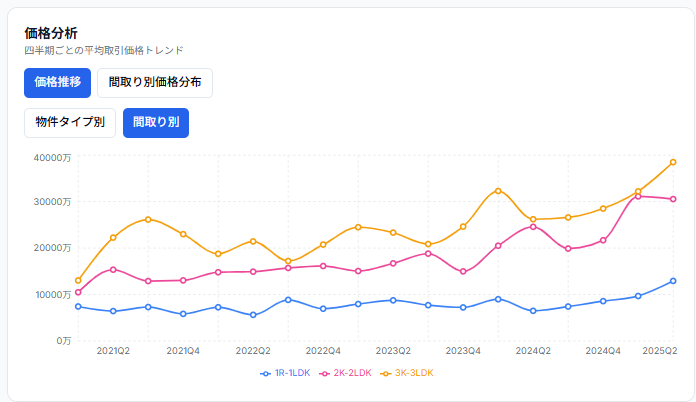Toggle 1R-1LDK series in the legend
This screenshot has height=402, width=696.
(x=286, y=373)
